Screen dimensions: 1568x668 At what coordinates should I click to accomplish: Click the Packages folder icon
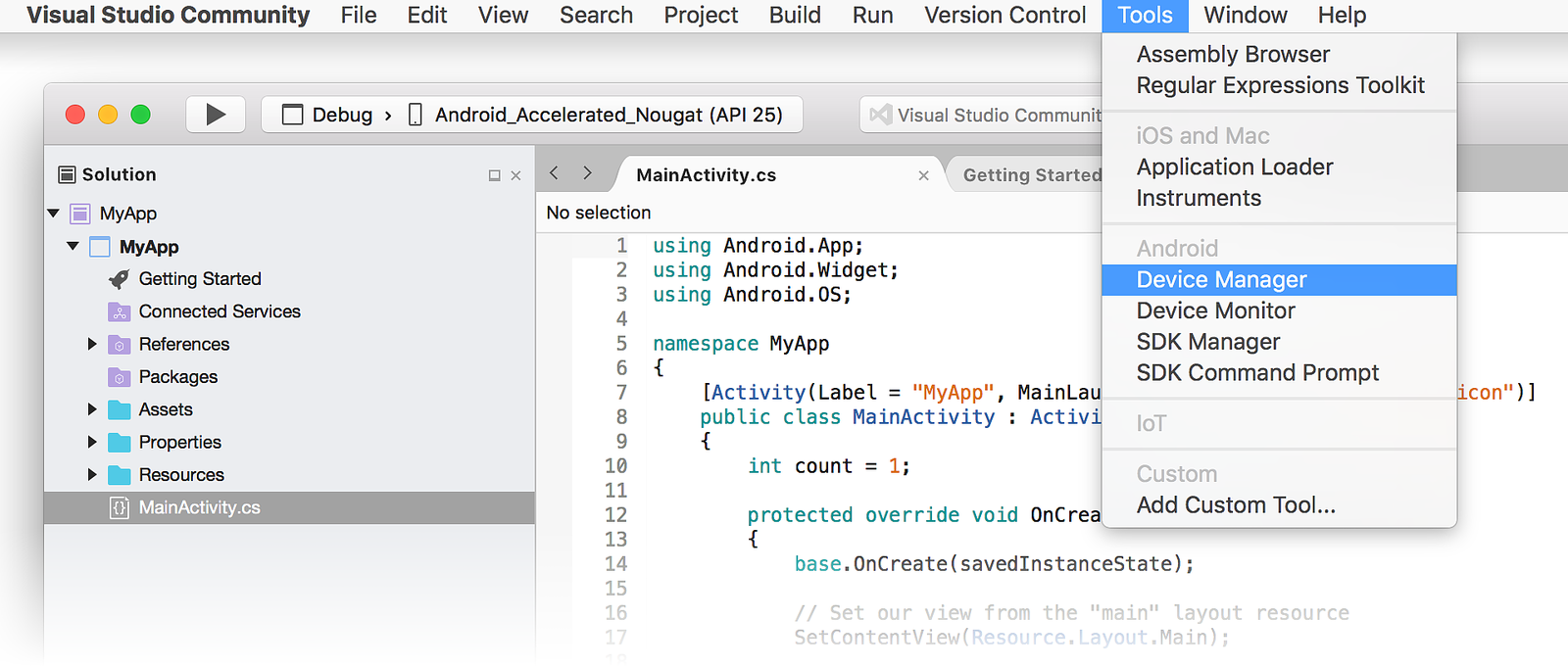[x=119, y=377]
